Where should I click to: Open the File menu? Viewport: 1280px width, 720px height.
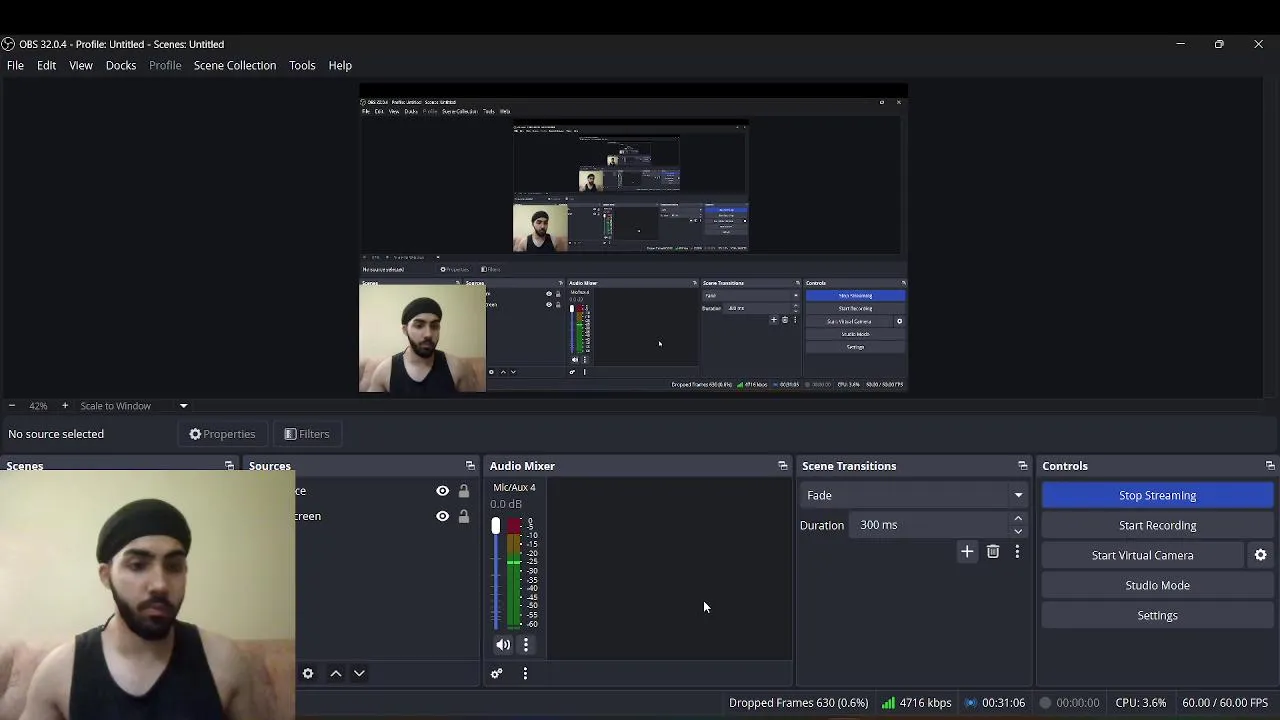(x=15, y=65)
